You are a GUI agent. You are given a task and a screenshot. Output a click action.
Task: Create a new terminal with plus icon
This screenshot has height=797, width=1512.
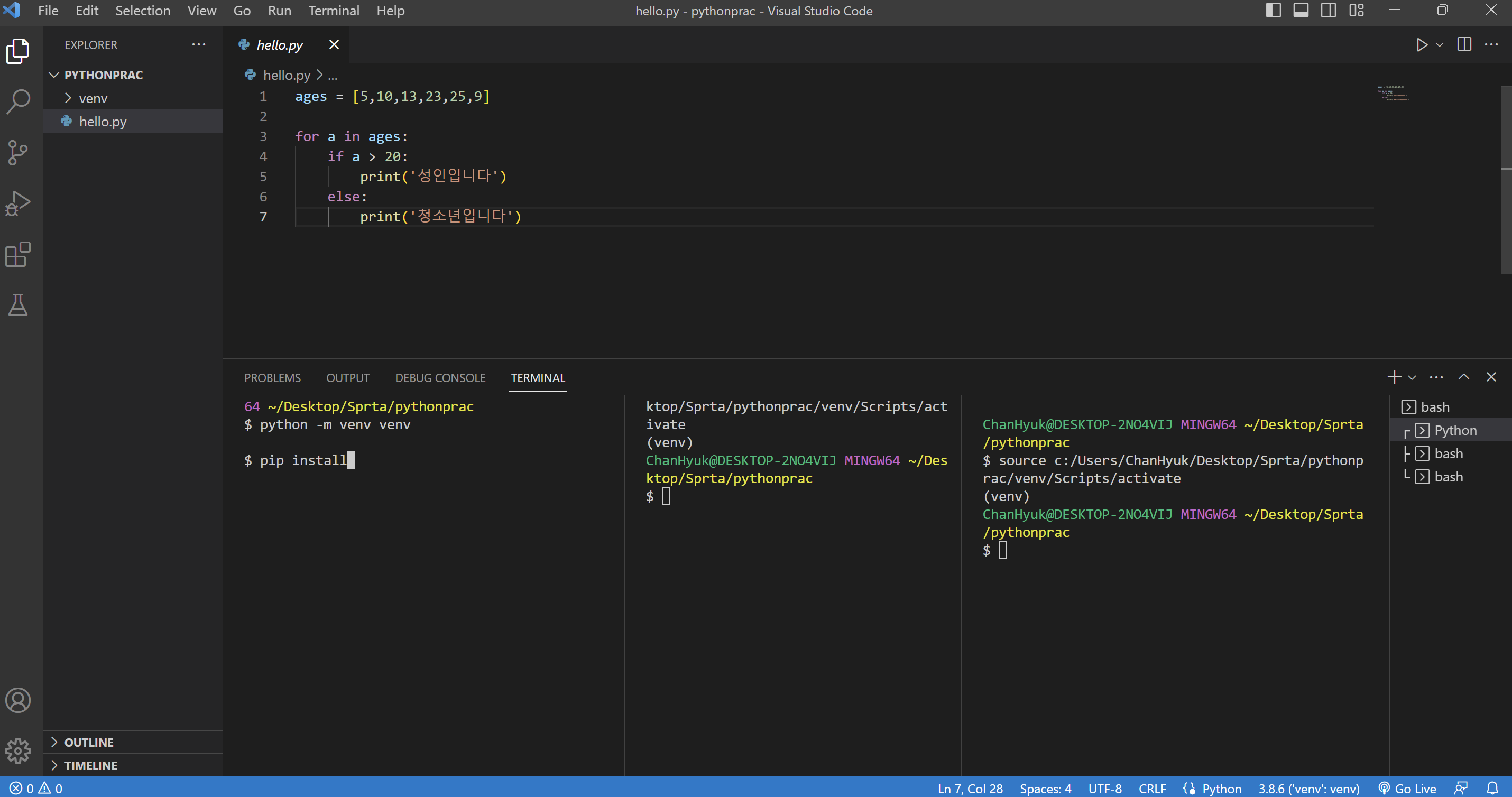click(x=1395, y=377)
